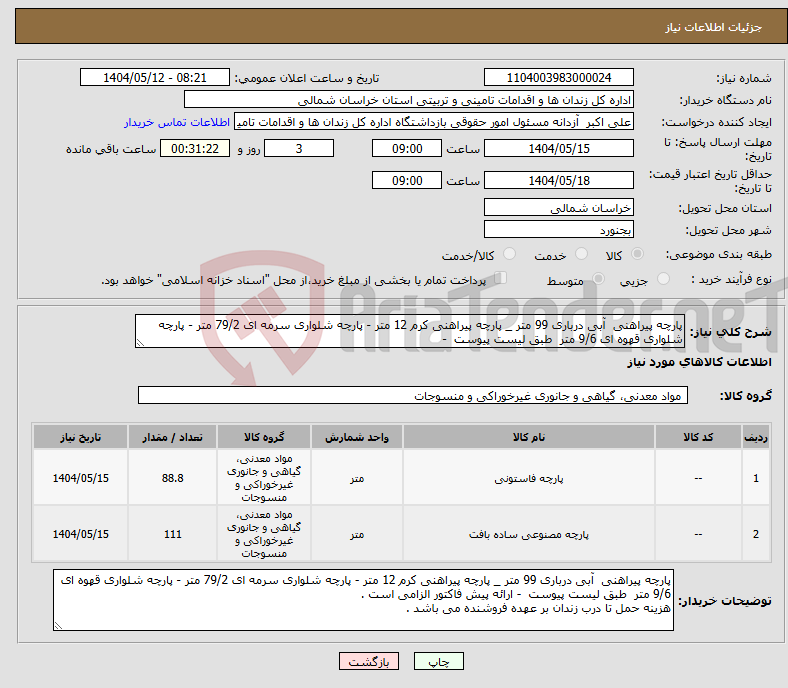The width and height of the screenshot is (788, 688).
Task: Click the response deadline date 1404/05/15 field
Action: pyautogui.click(x=558, y=148)
